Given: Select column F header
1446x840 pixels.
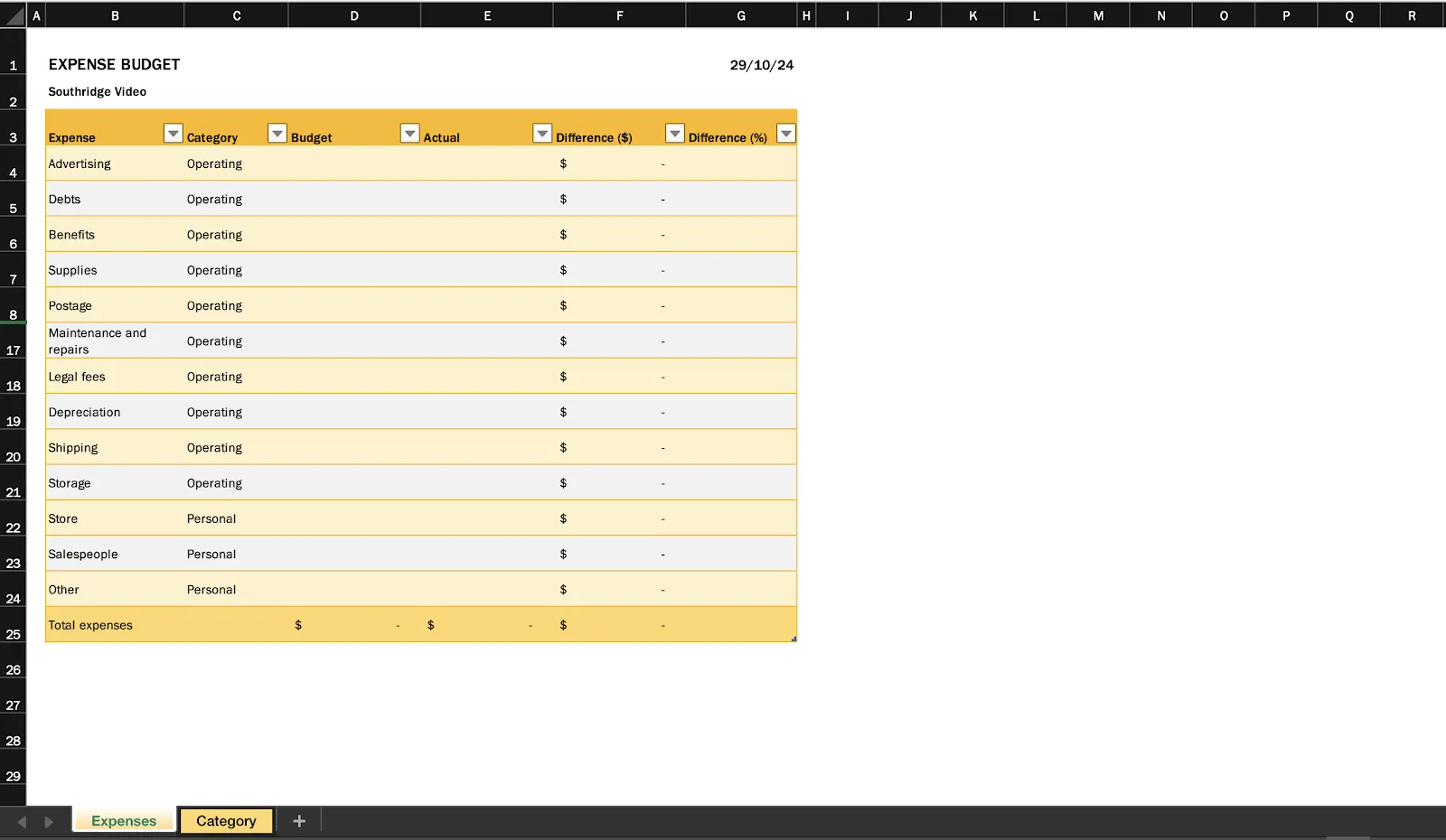Looking at the screenshot, I should (620, 15).
